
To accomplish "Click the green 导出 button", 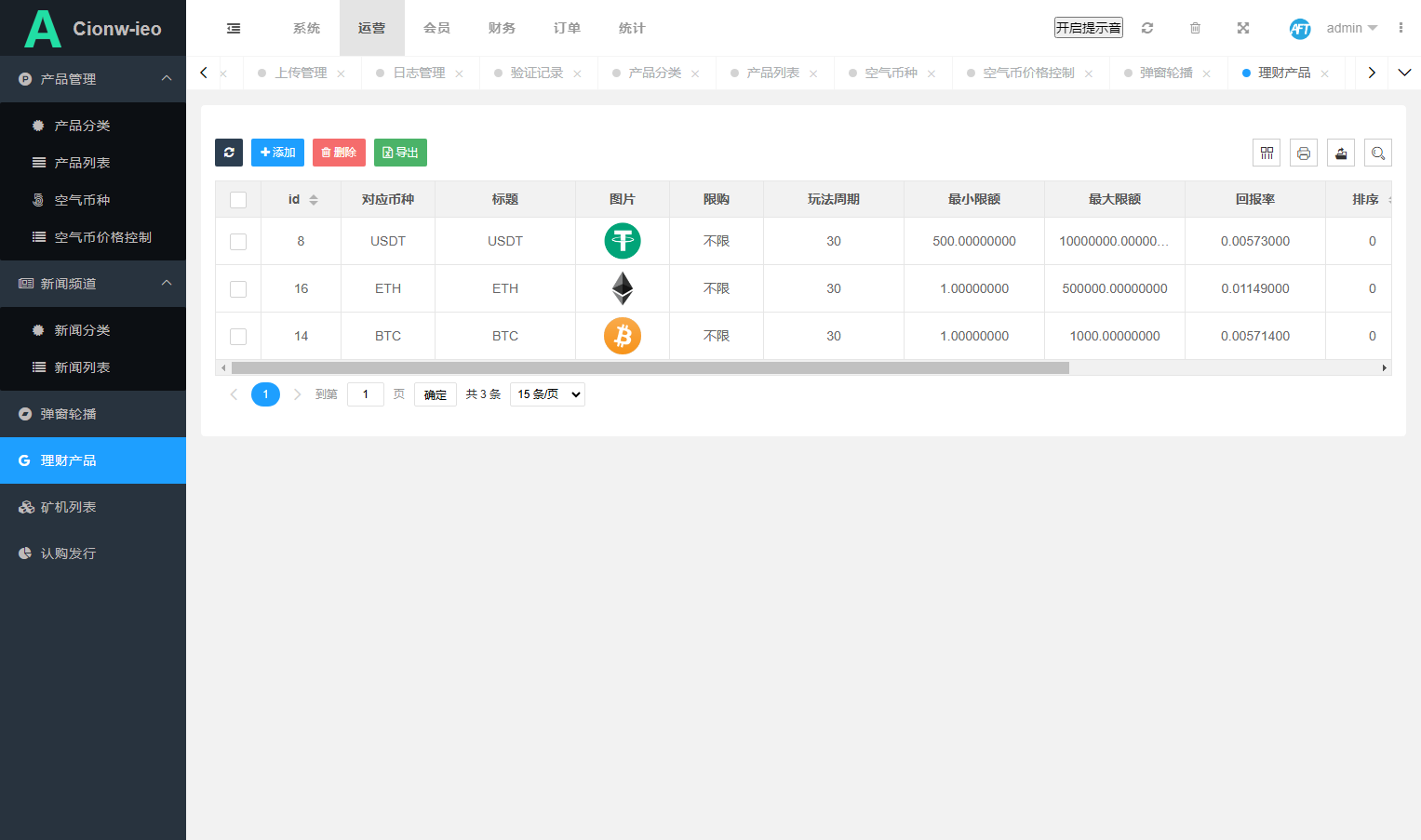I will [x=400, y=153].
